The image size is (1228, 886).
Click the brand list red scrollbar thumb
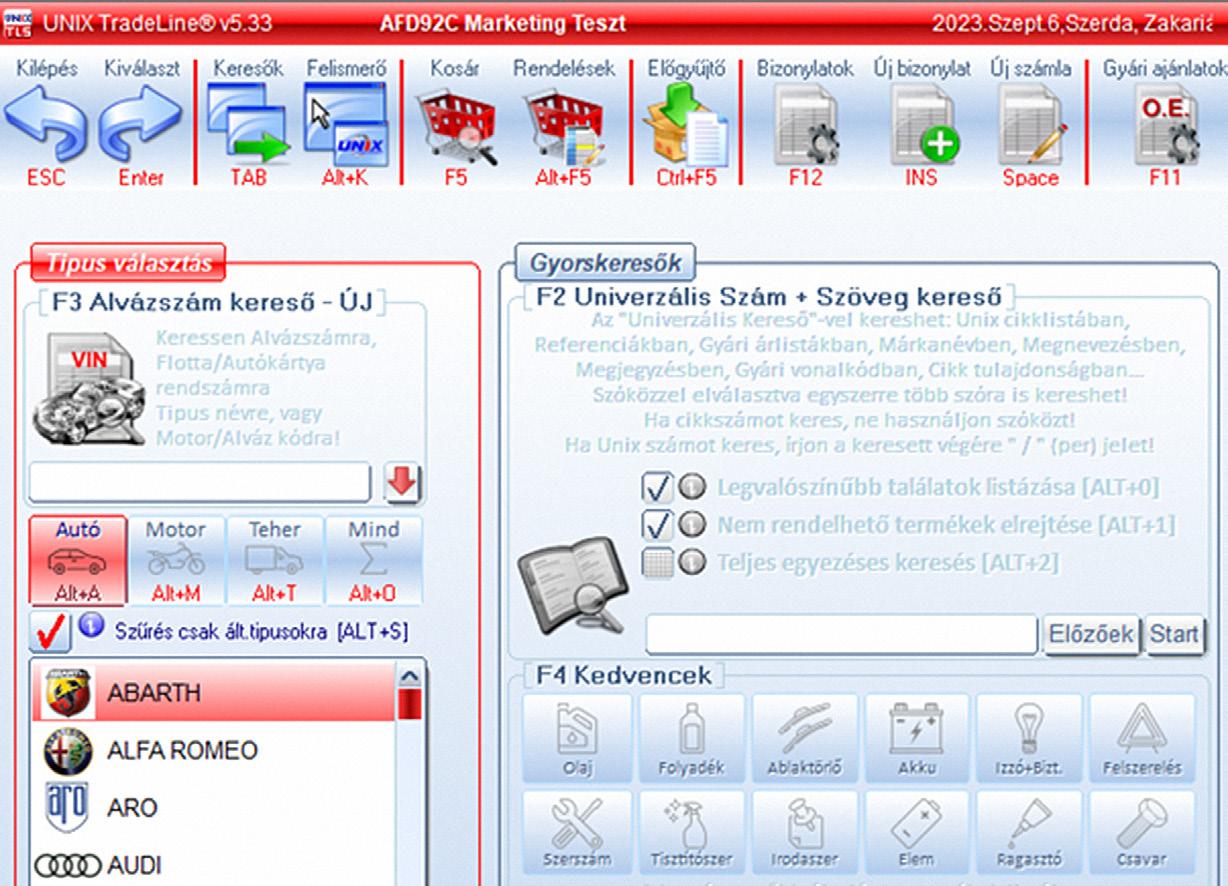[x=409, y=704]
